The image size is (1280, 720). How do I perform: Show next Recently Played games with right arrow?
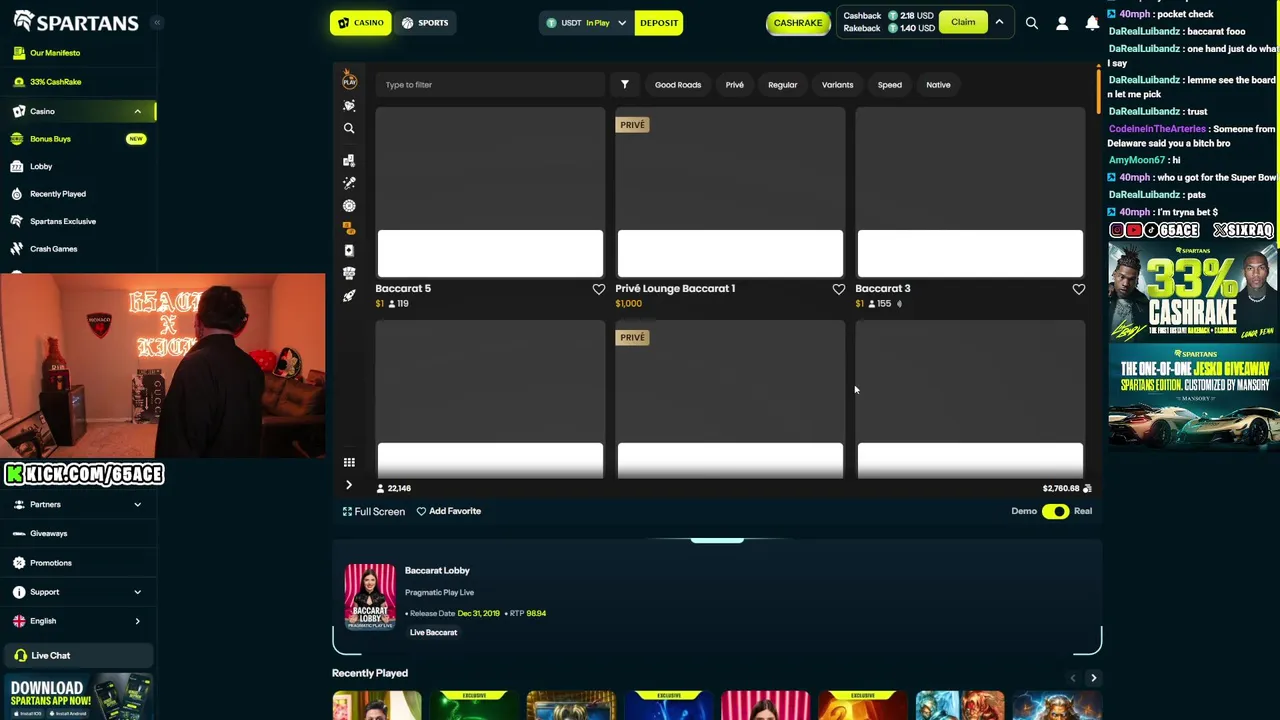[x=1093, y=678]
